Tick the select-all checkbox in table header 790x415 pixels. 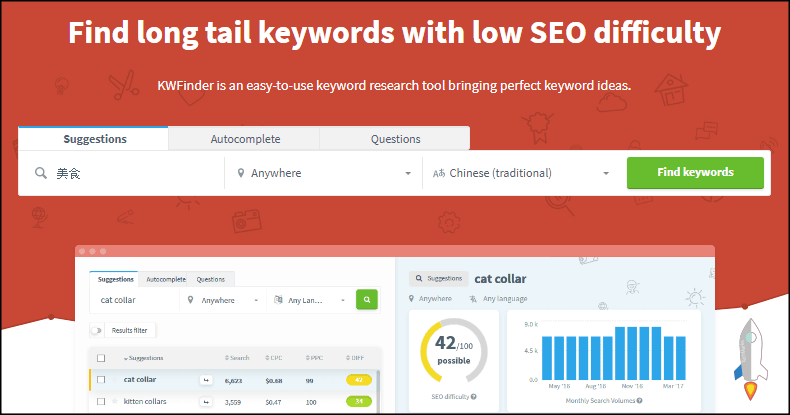point(101,358)
